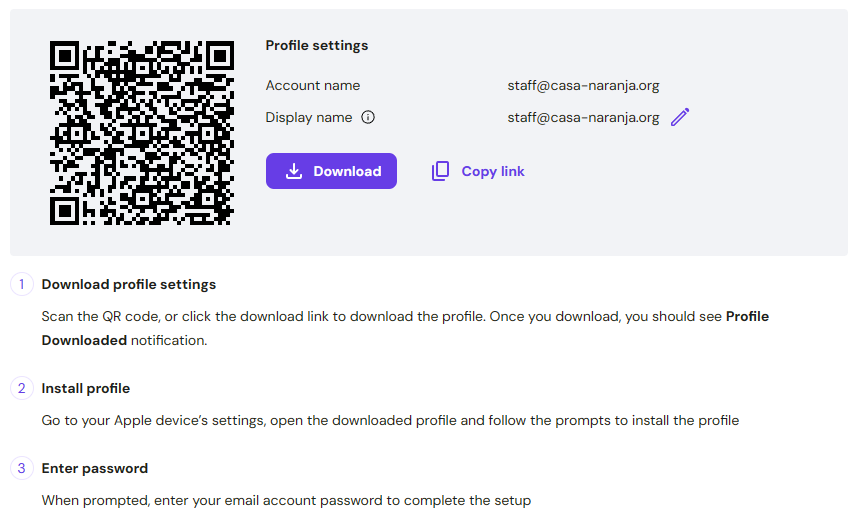Click the QR code image
859x522 pixels.
coord(142,133)
